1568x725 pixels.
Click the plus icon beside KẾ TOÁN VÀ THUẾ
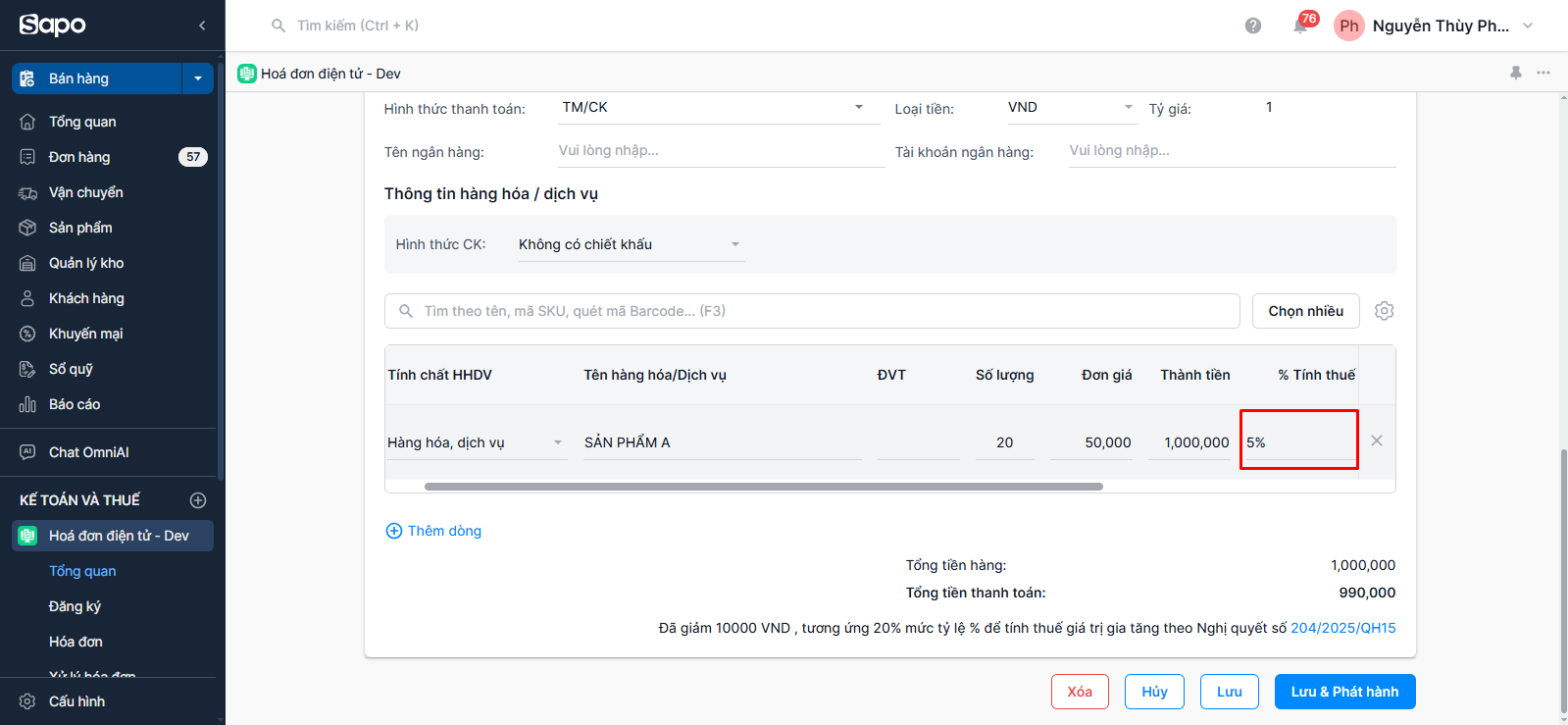198,500
